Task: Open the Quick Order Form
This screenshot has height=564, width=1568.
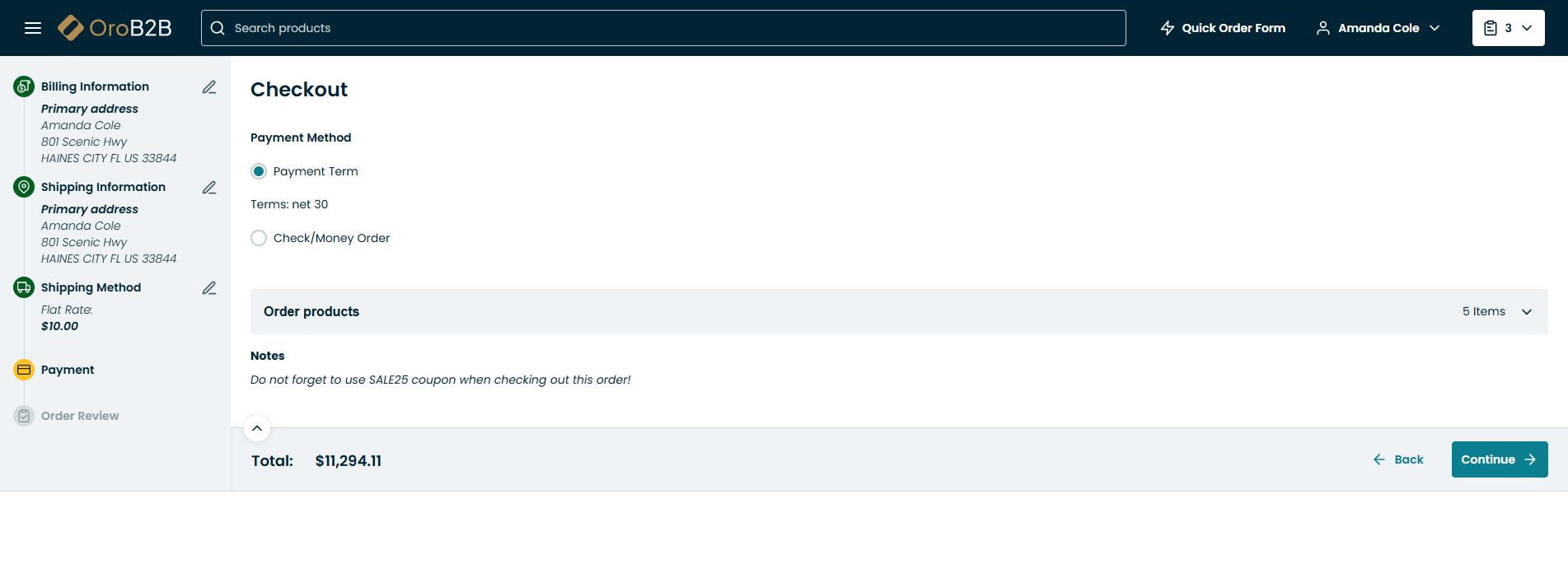Action: tap(1223, 28)
